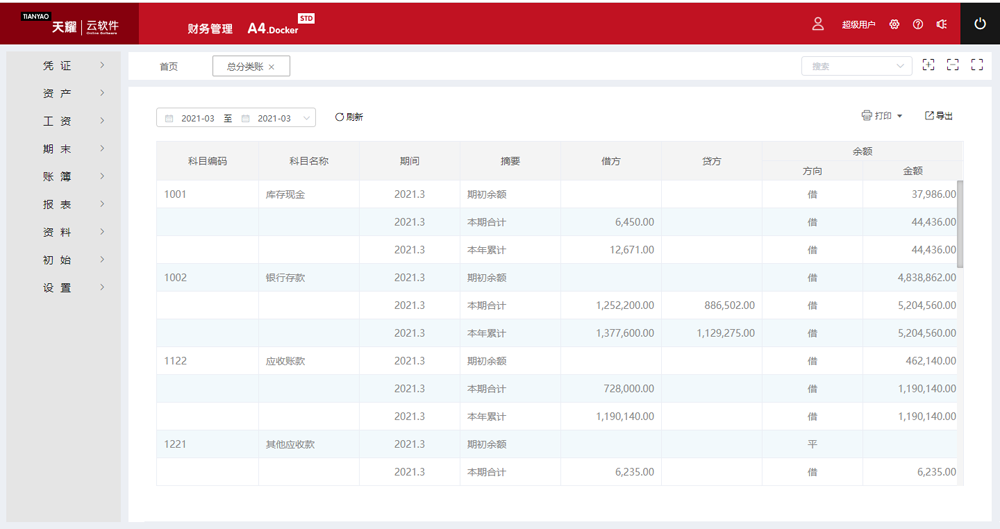Image resolution: width=1000 pixels, height=529 pixels.
Task: Click the table's vertical scrollbar
Action: tap(960, 224)
